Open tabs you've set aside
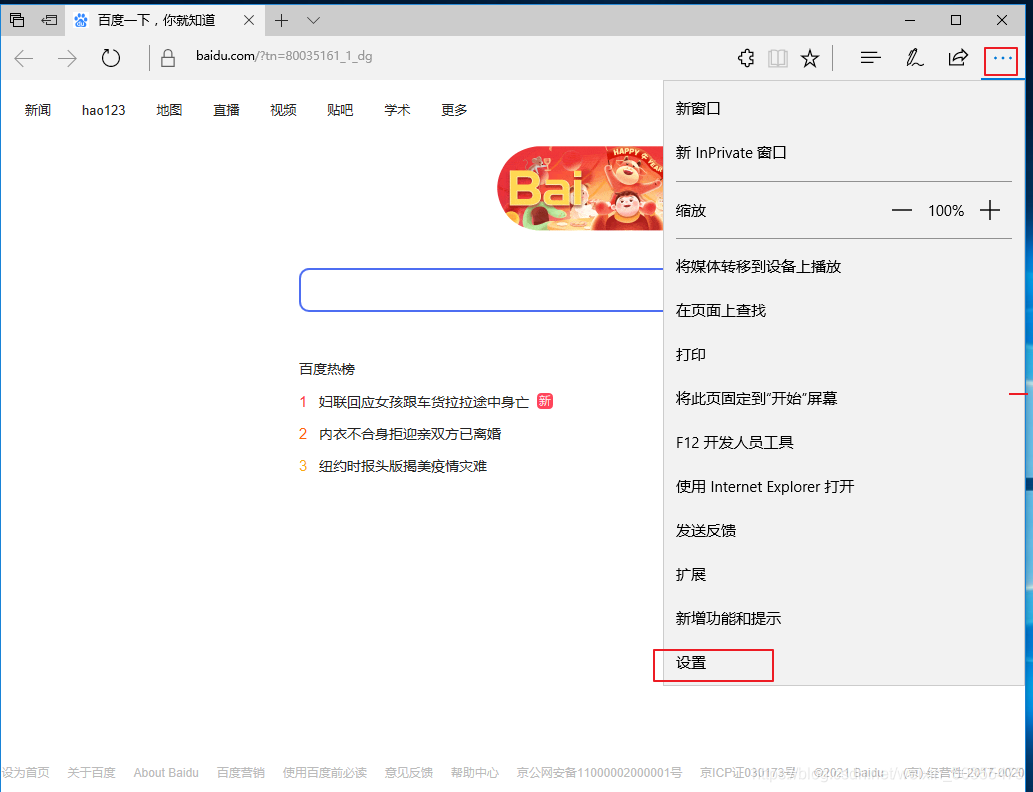The image size is (1033, 792). click(15, 20)
